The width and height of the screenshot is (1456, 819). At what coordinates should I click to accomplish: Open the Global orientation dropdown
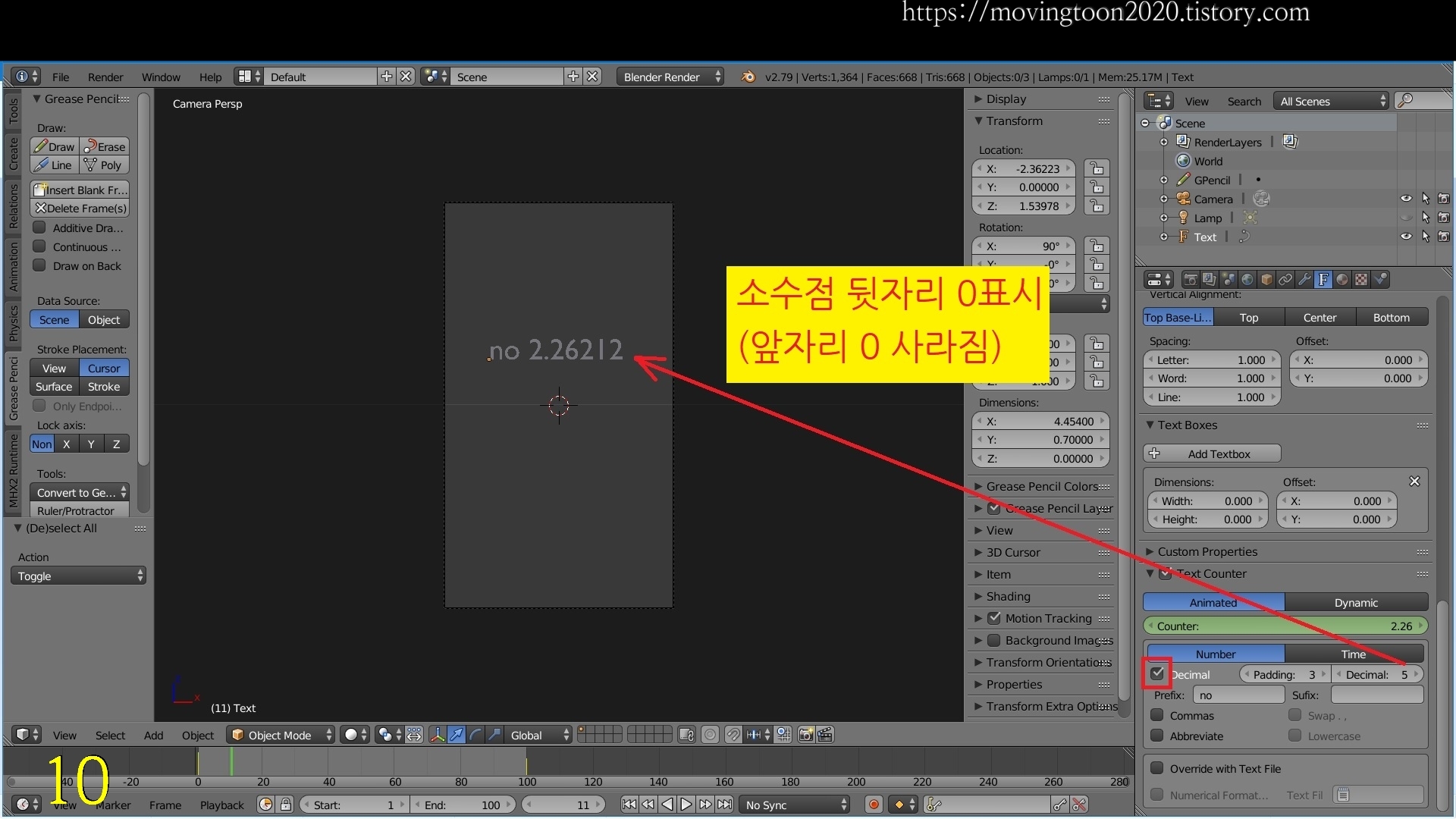click(539, 735)
